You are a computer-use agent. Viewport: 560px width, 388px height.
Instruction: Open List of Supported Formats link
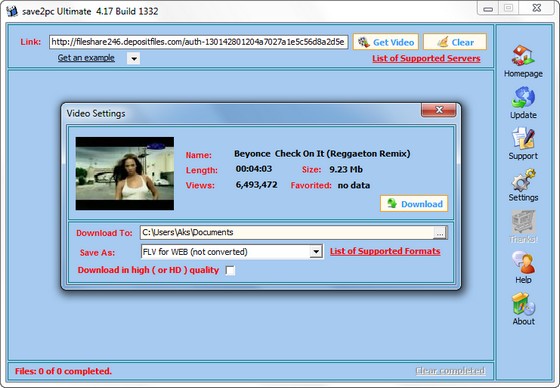385,251
